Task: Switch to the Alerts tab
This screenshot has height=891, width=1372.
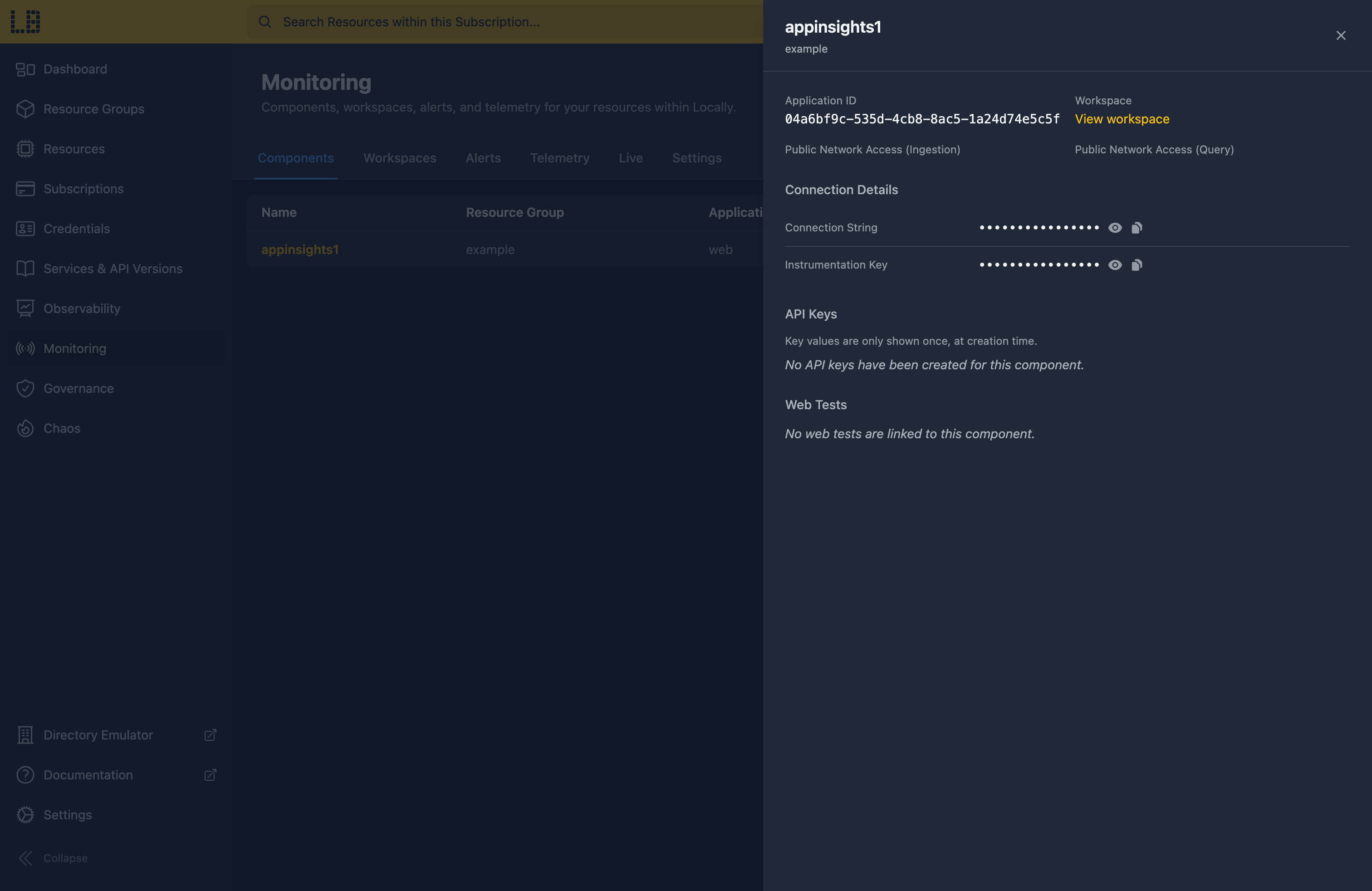Action: tap(483, 158)
